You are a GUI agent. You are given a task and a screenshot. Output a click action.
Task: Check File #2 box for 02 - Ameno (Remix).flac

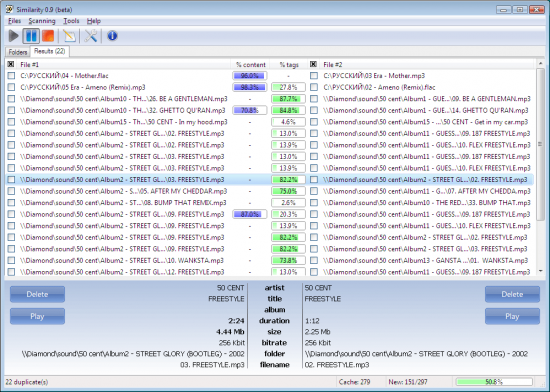314,87
